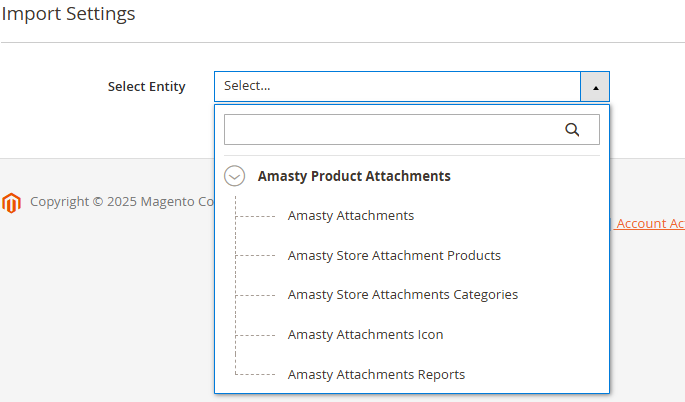685x402 pixels.
Task: Select Amasty Attachments entity
Action: pyautogui.click(x=351, y=216)
